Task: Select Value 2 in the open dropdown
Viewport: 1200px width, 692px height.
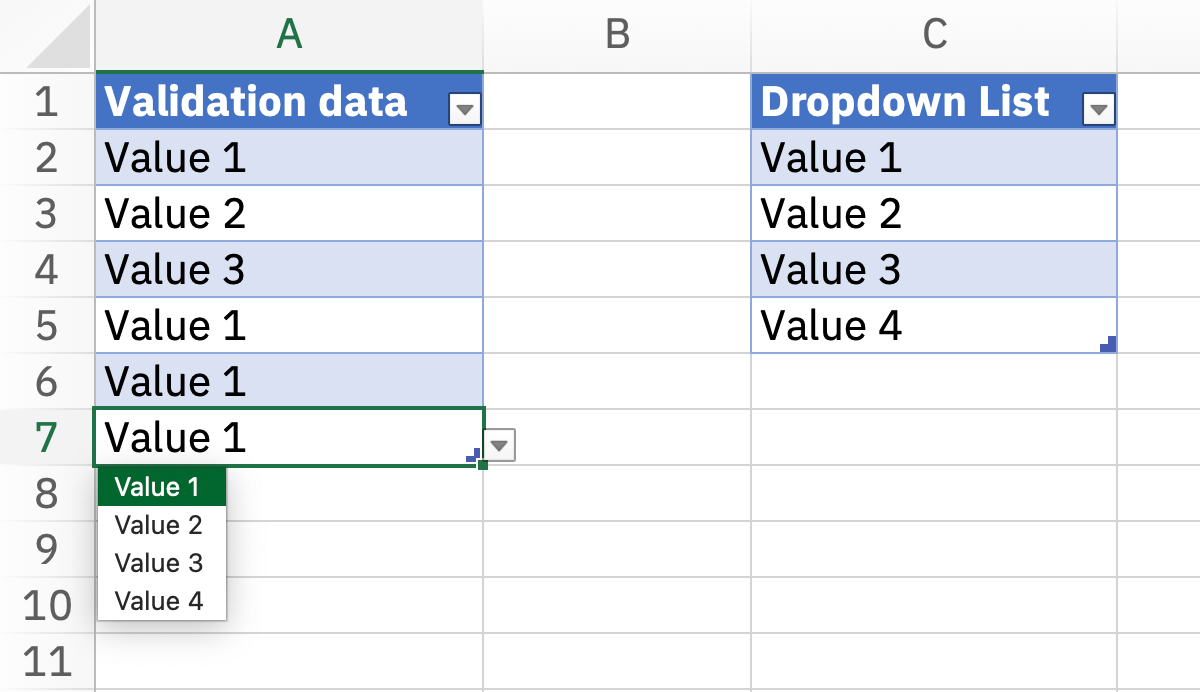Action: [x=160, y=524]
